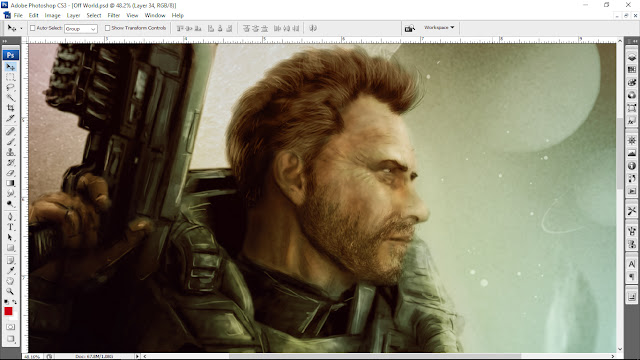Open the Layer menu
This screenshot has height=360, width=640.
pos(73,16)
